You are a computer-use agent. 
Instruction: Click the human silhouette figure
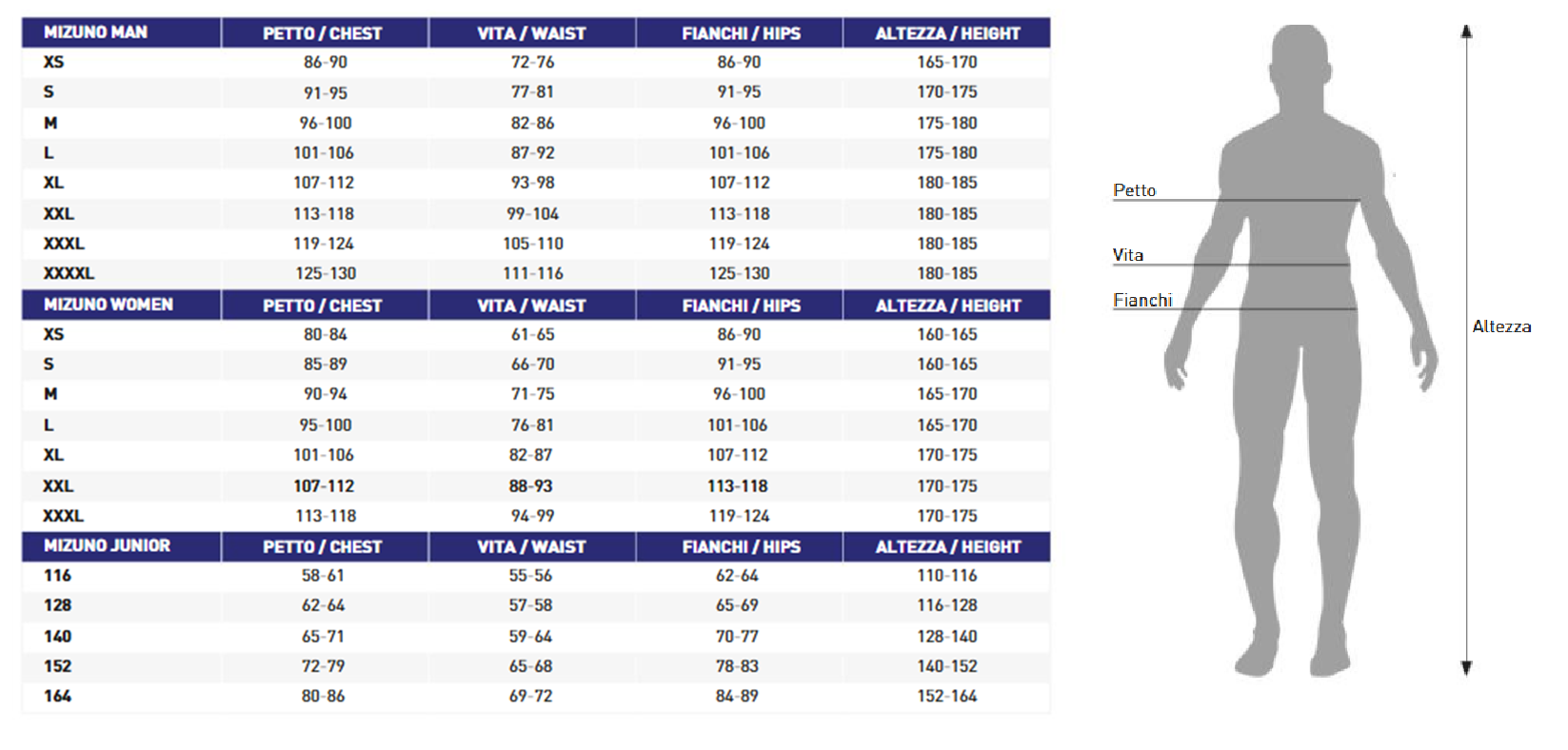point(1300,350)
